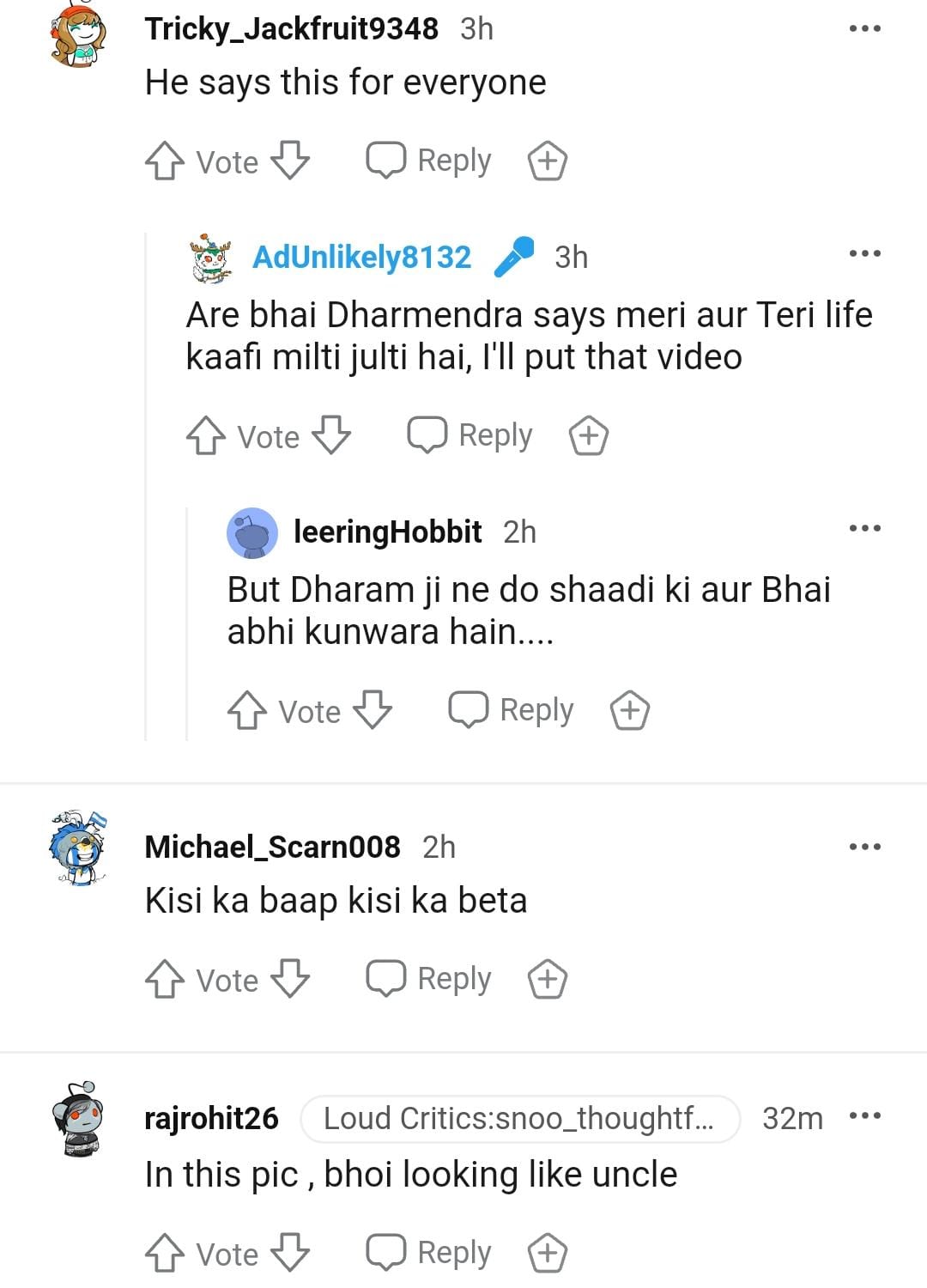This screenshot has width=927, height=1288.
Task: Reply to Michael_Scarn008's comment
Action: click(x=429, y=979)
